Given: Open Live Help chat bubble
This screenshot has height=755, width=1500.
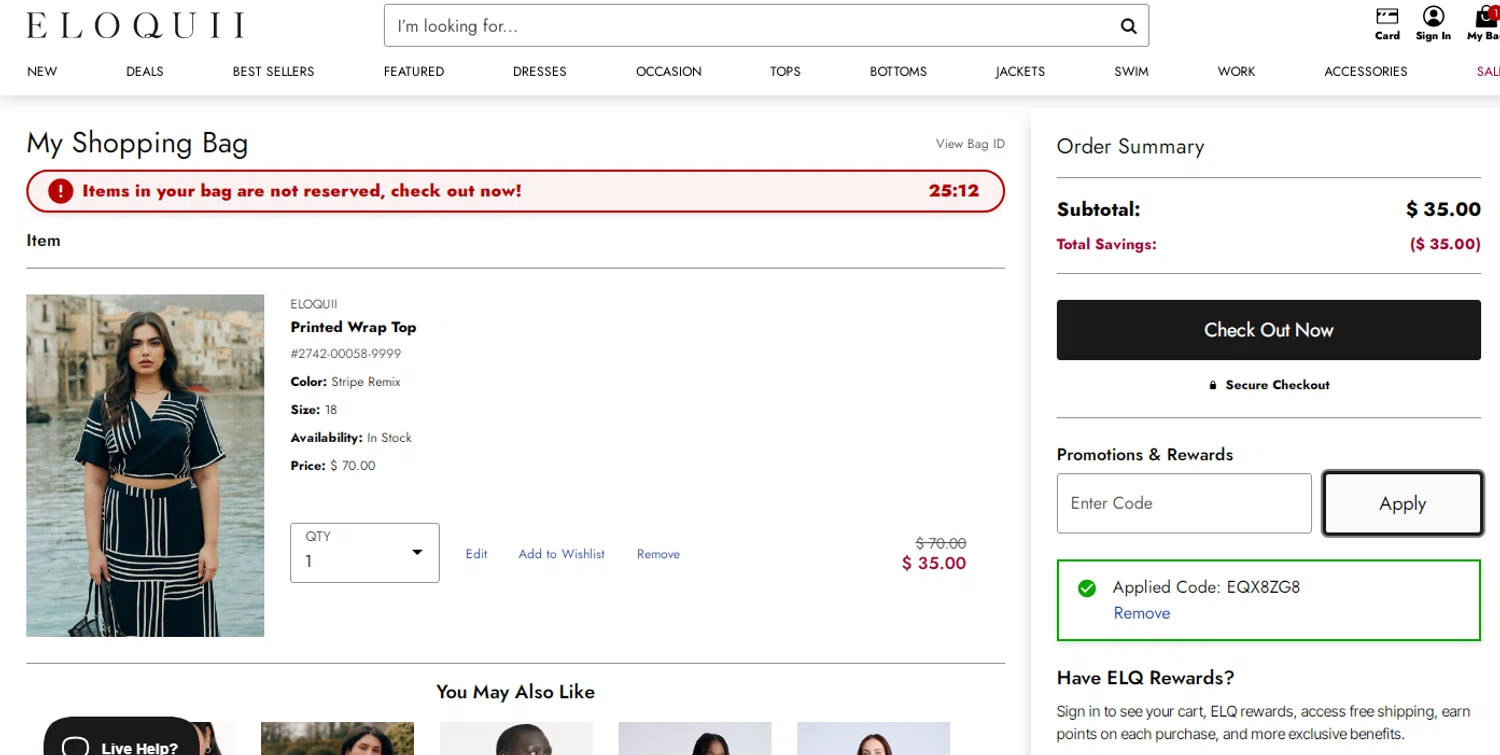Looking at the screenshot, I should [122, 736].
